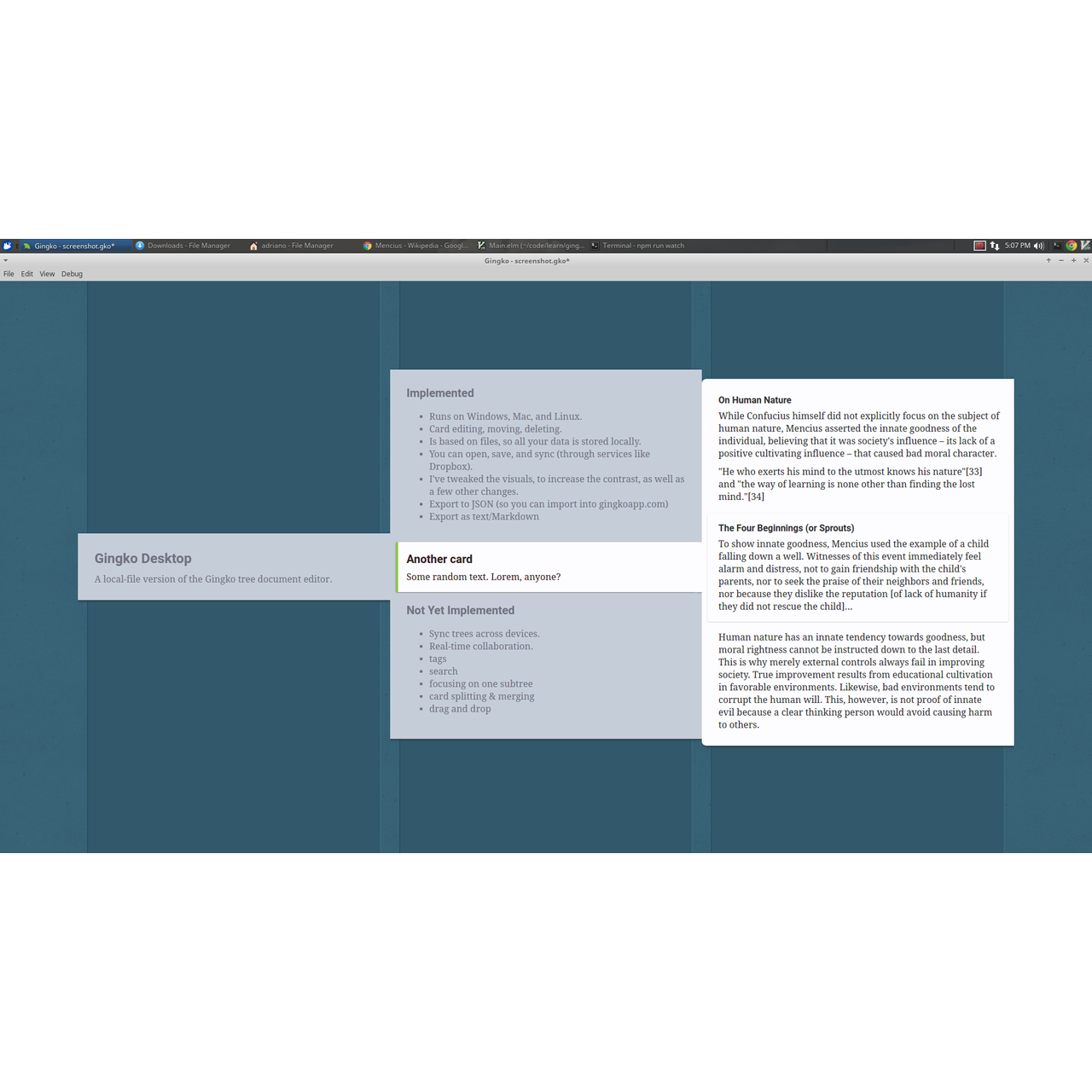Screen dimensions: 1092x1092
Task: Click the Chrome favicon on the Mencius taskbar entry
Action: click(367, 246)
